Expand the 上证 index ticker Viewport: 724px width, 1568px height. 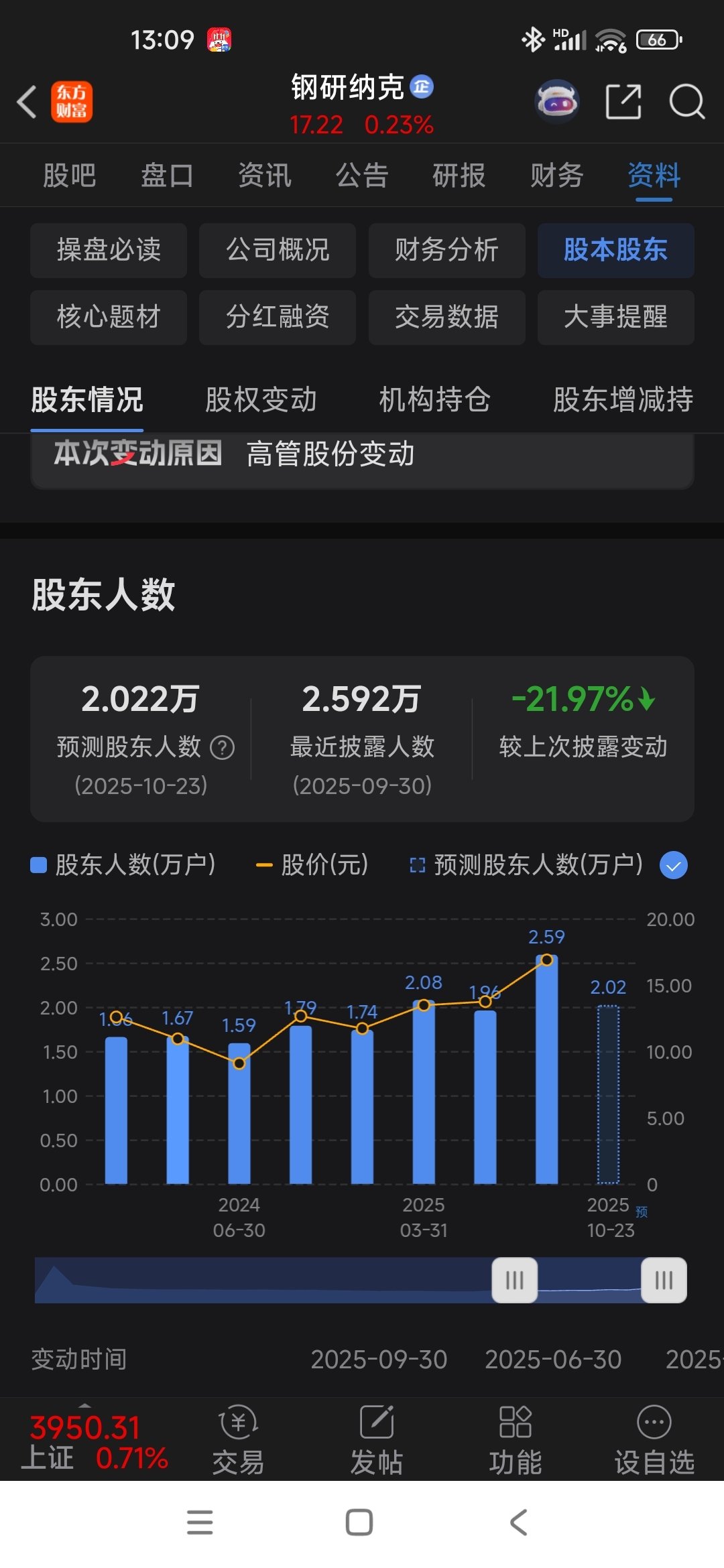point(94,1441)
